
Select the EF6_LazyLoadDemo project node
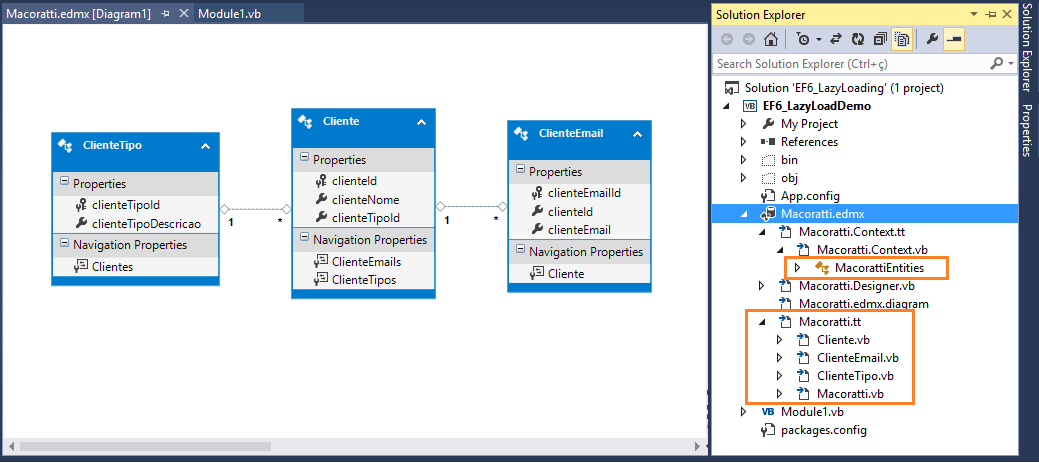[x=816, y=106]
